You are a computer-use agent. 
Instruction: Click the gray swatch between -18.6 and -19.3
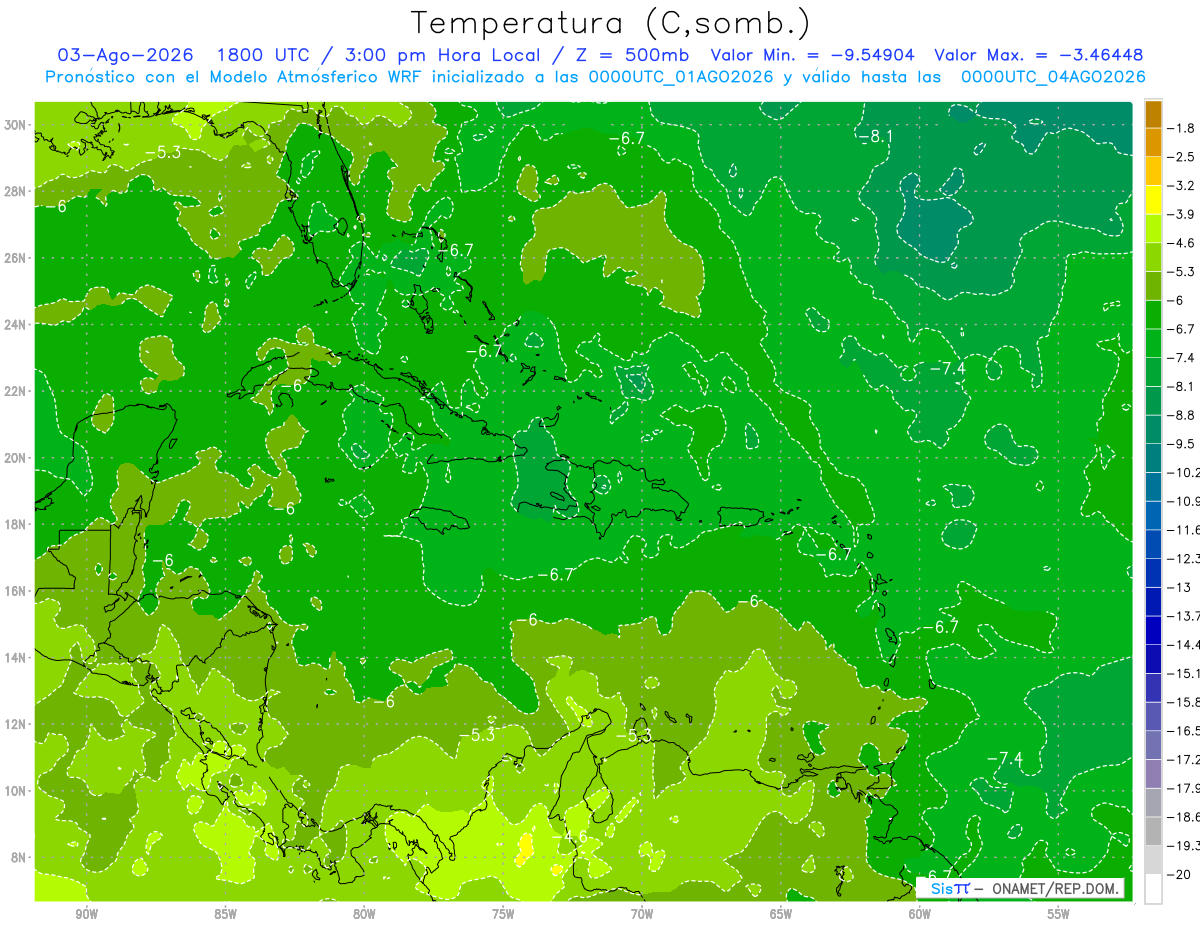pyautogui.click(x=1153, y=831)
